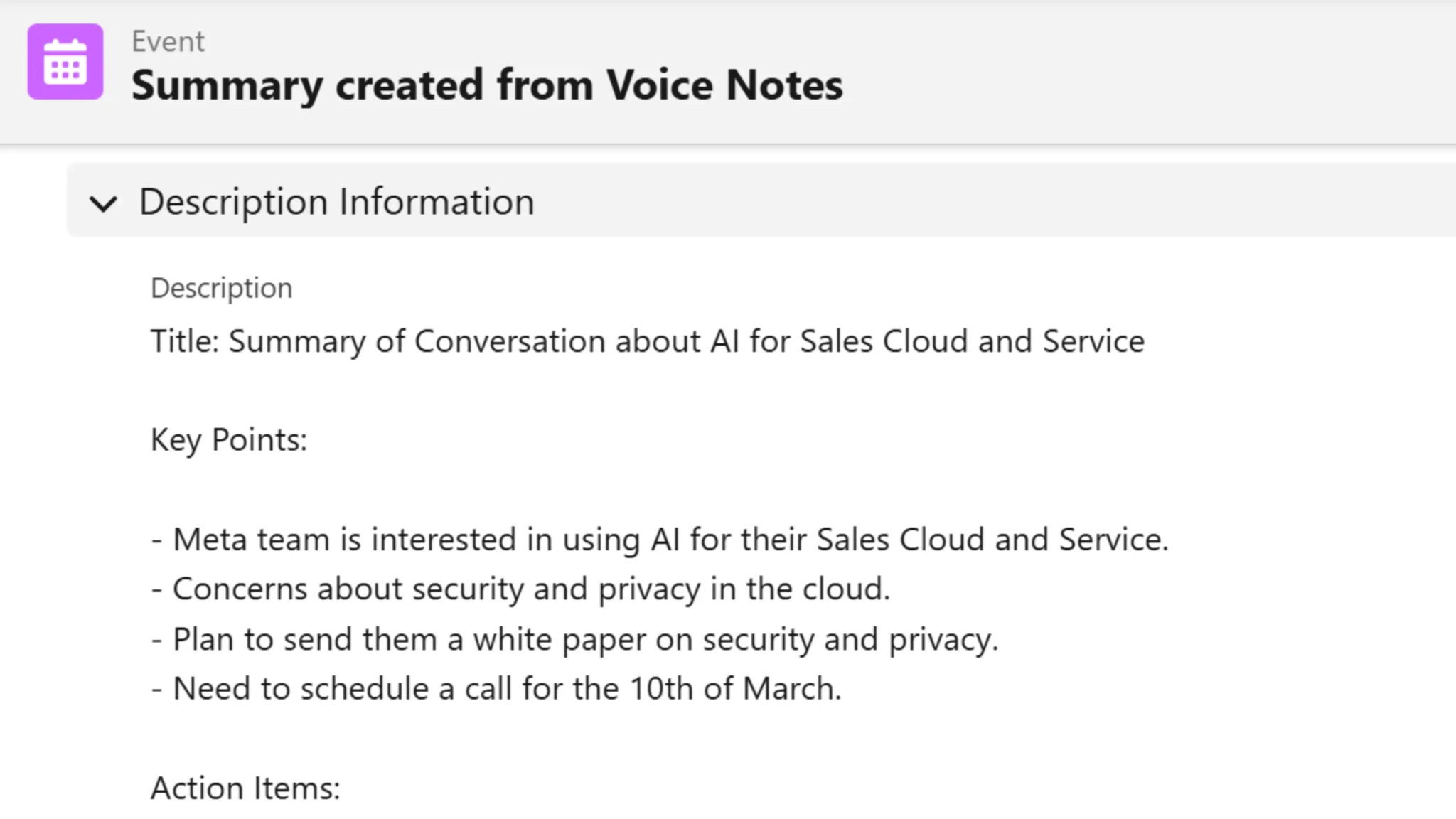
Task: Click the Description Information section header
Action: (336, 202)
